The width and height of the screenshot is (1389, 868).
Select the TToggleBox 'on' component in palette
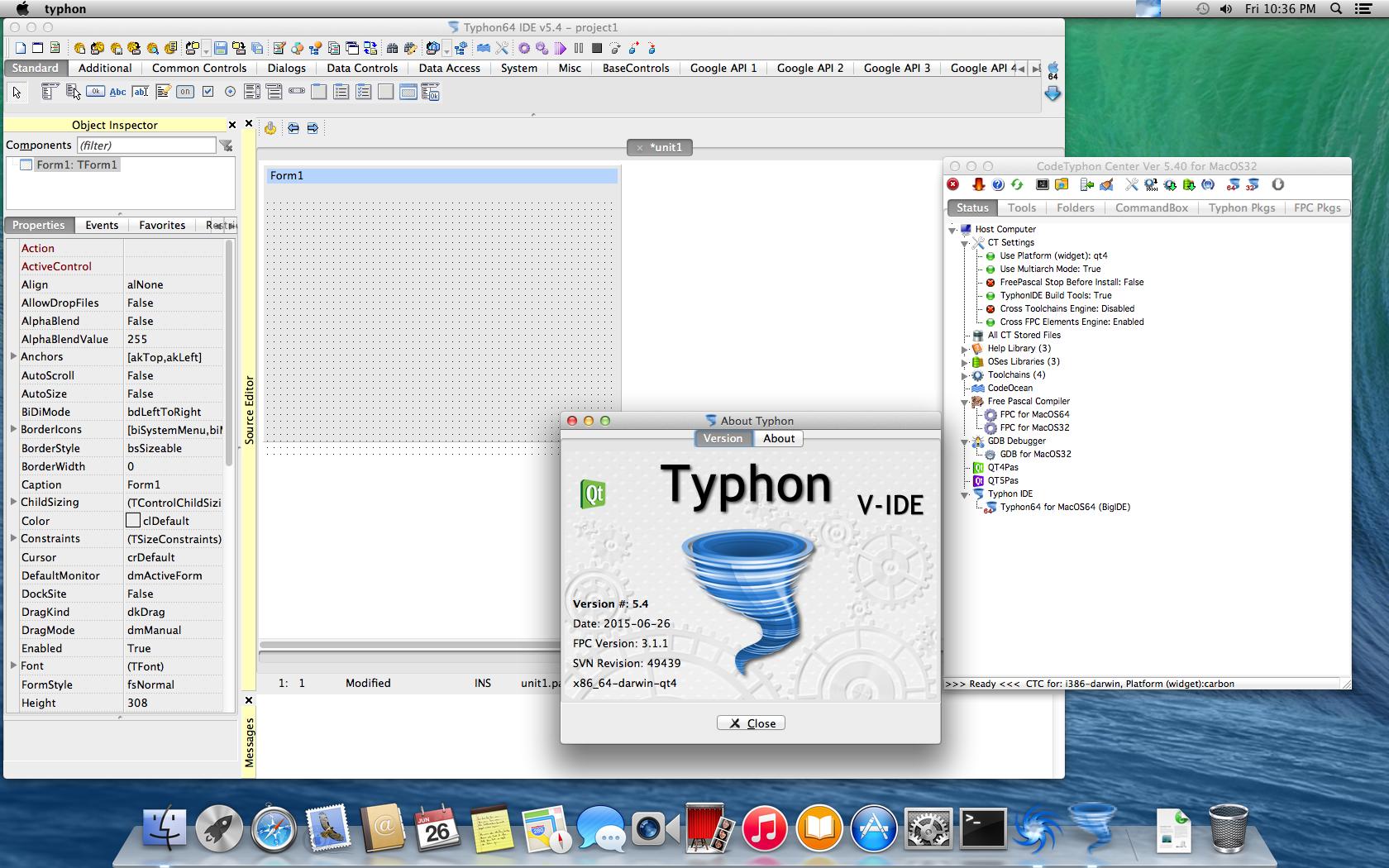pyautogui.click(x=185, y=92)
